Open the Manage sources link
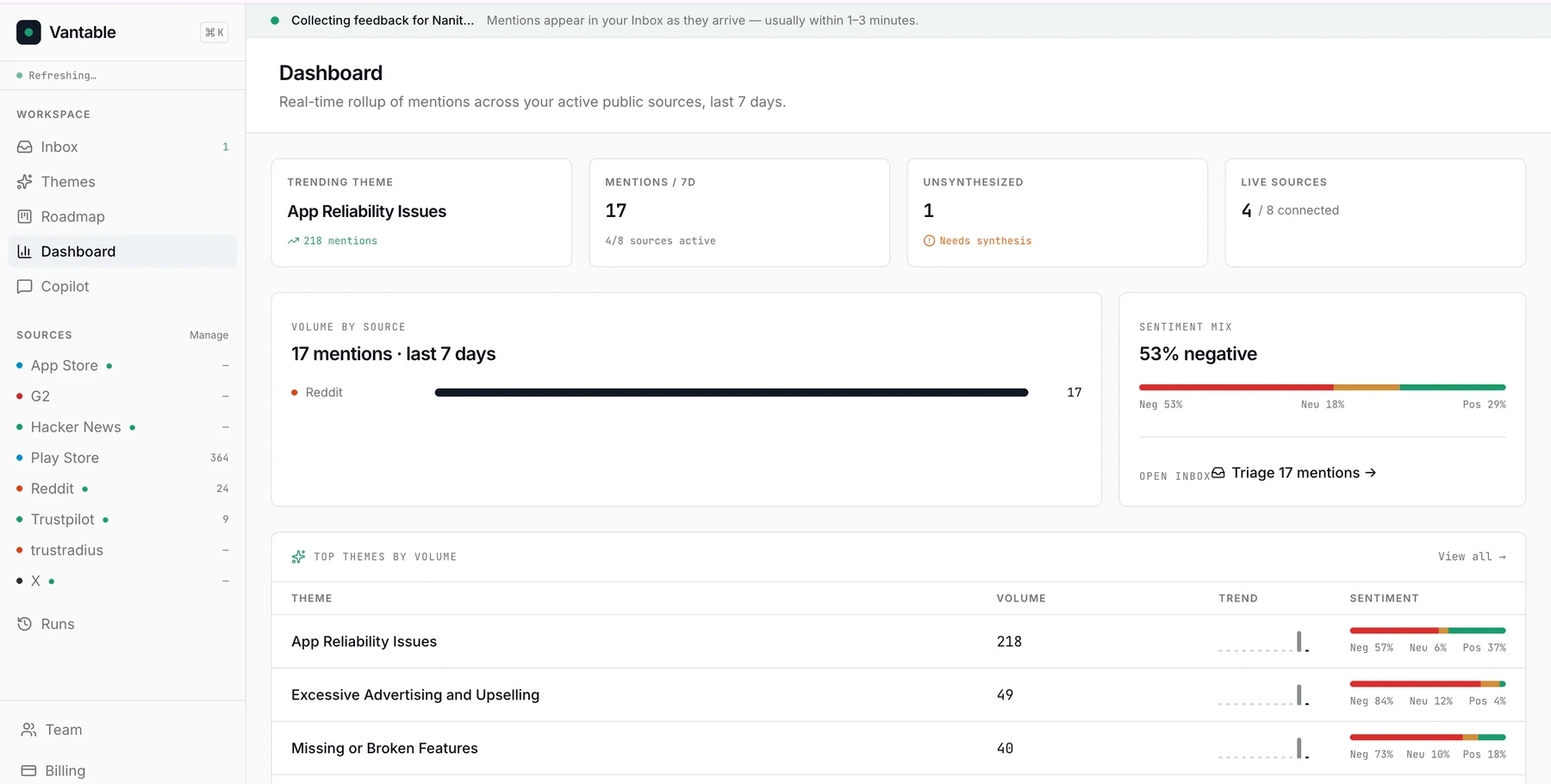The height and width of the screenshot is (784, 1551). pyautogui.click(x=209, y=335)
